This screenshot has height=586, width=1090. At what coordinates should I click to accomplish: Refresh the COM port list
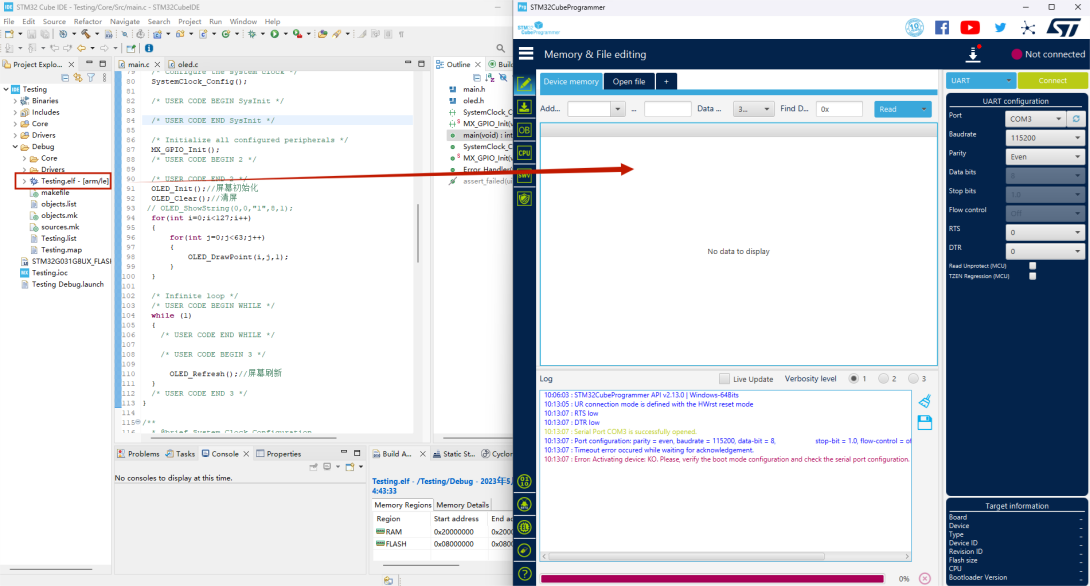pos(1076,119)
